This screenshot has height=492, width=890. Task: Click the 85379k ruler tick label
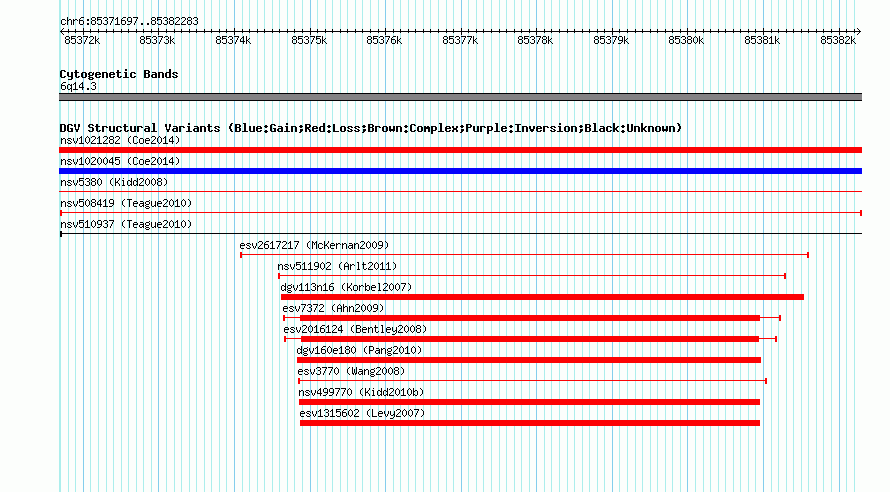611,40
